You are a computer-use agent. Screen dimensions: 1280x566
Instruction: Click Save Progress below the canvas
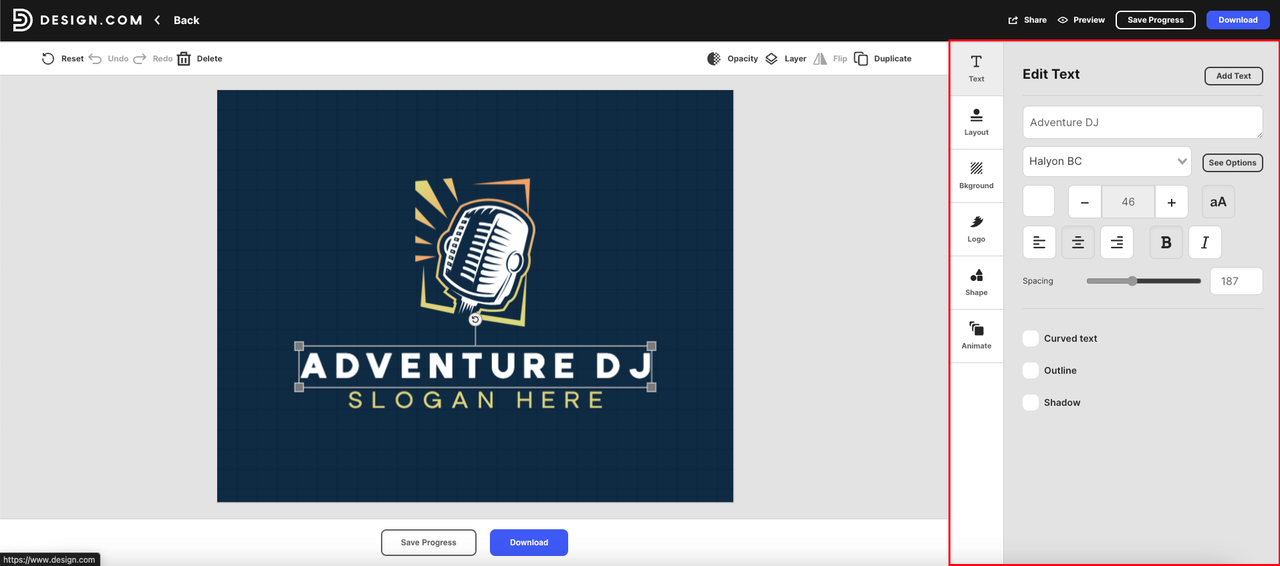tap(428, 542)
